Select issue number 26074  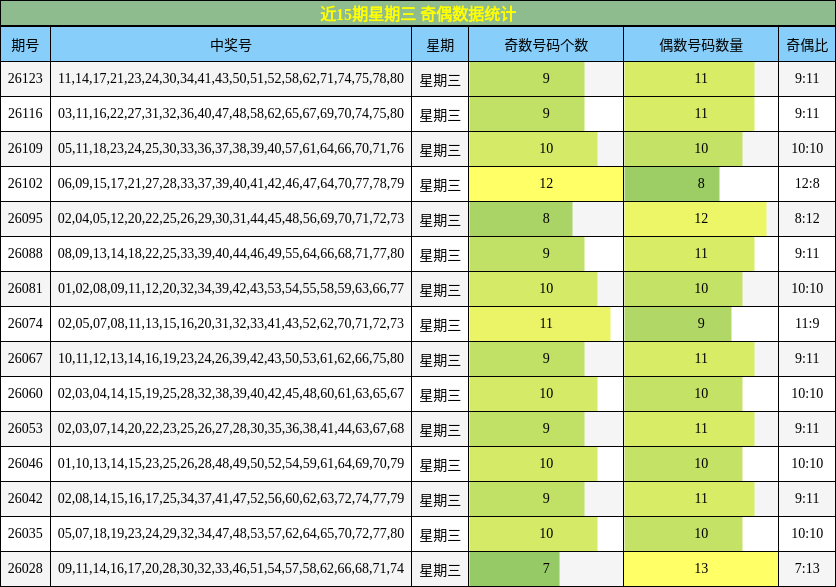(25, 324)
